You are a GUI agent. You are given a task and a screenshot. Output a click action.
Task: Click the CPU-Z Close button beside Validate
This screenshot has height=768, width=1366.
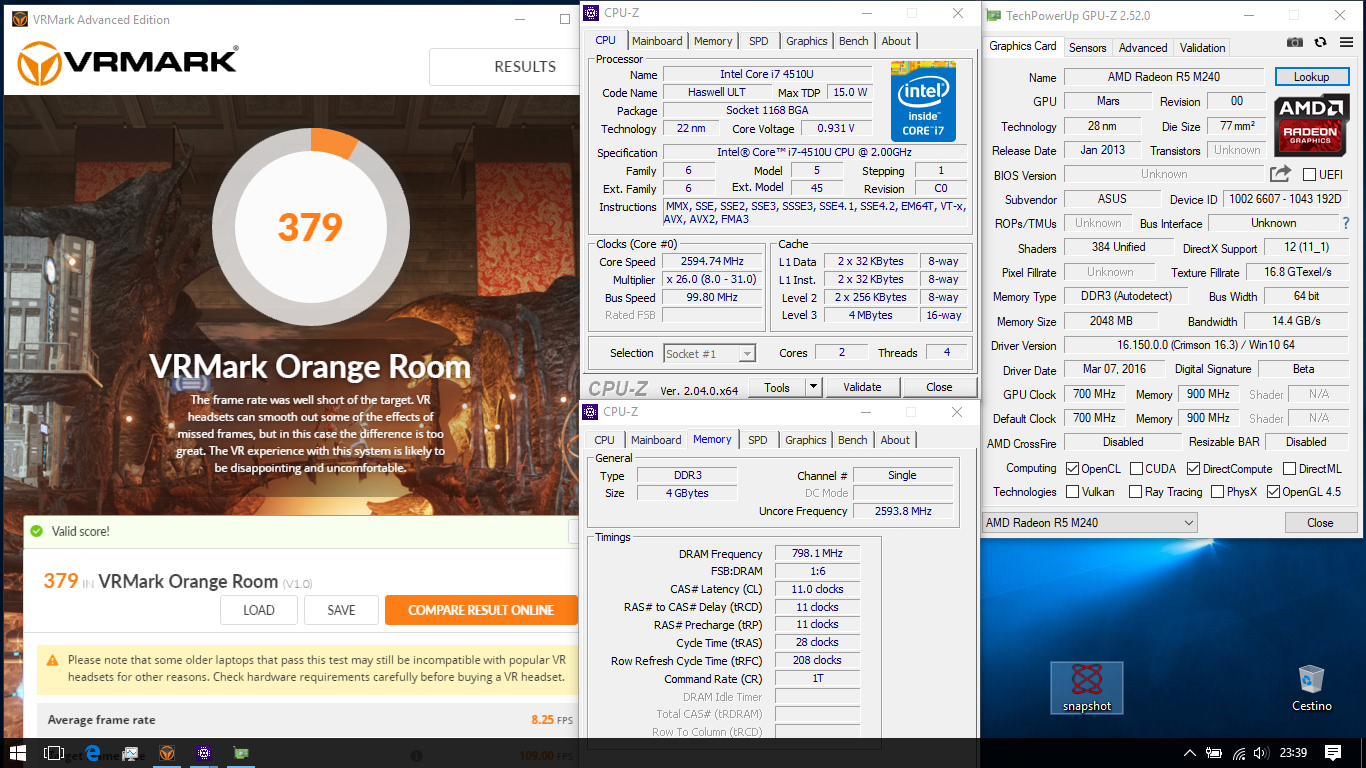[939, 387]
